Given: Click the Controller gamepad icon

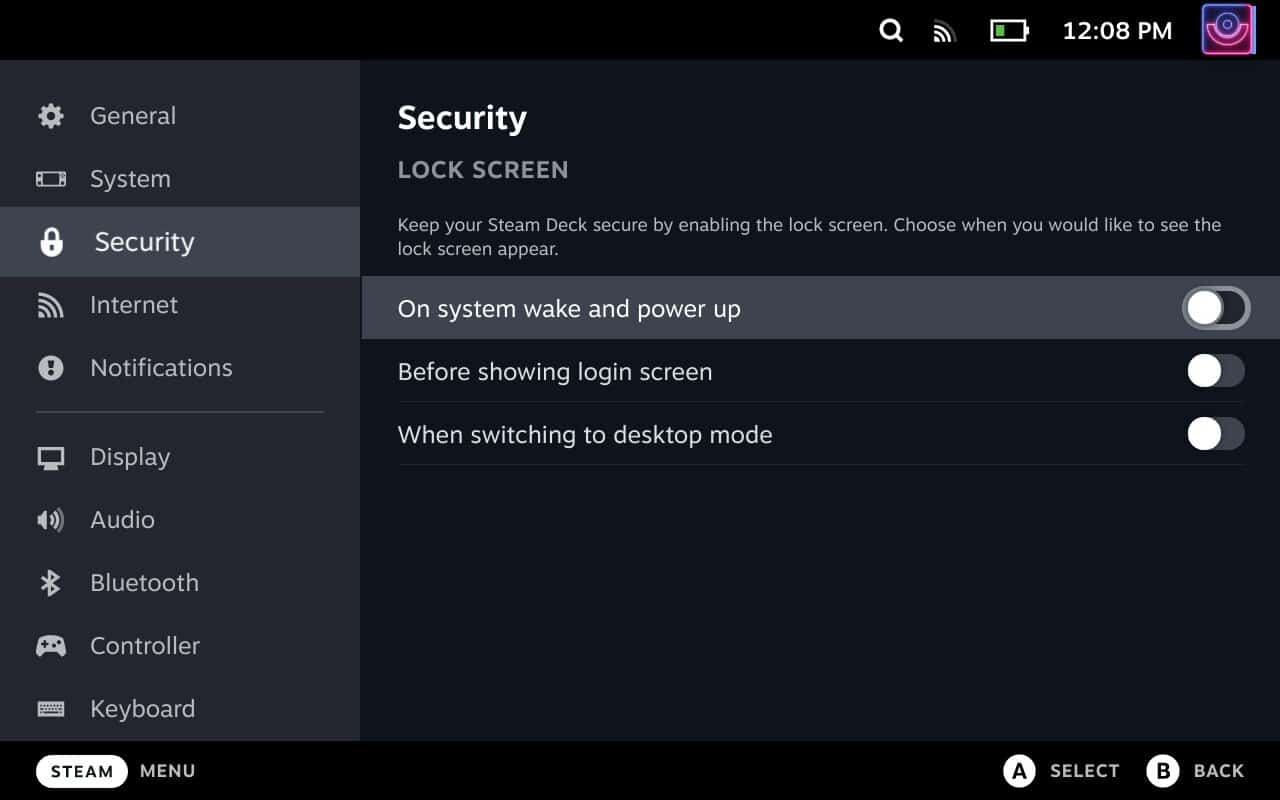Looking at the screenshot, I should point(51,646).
